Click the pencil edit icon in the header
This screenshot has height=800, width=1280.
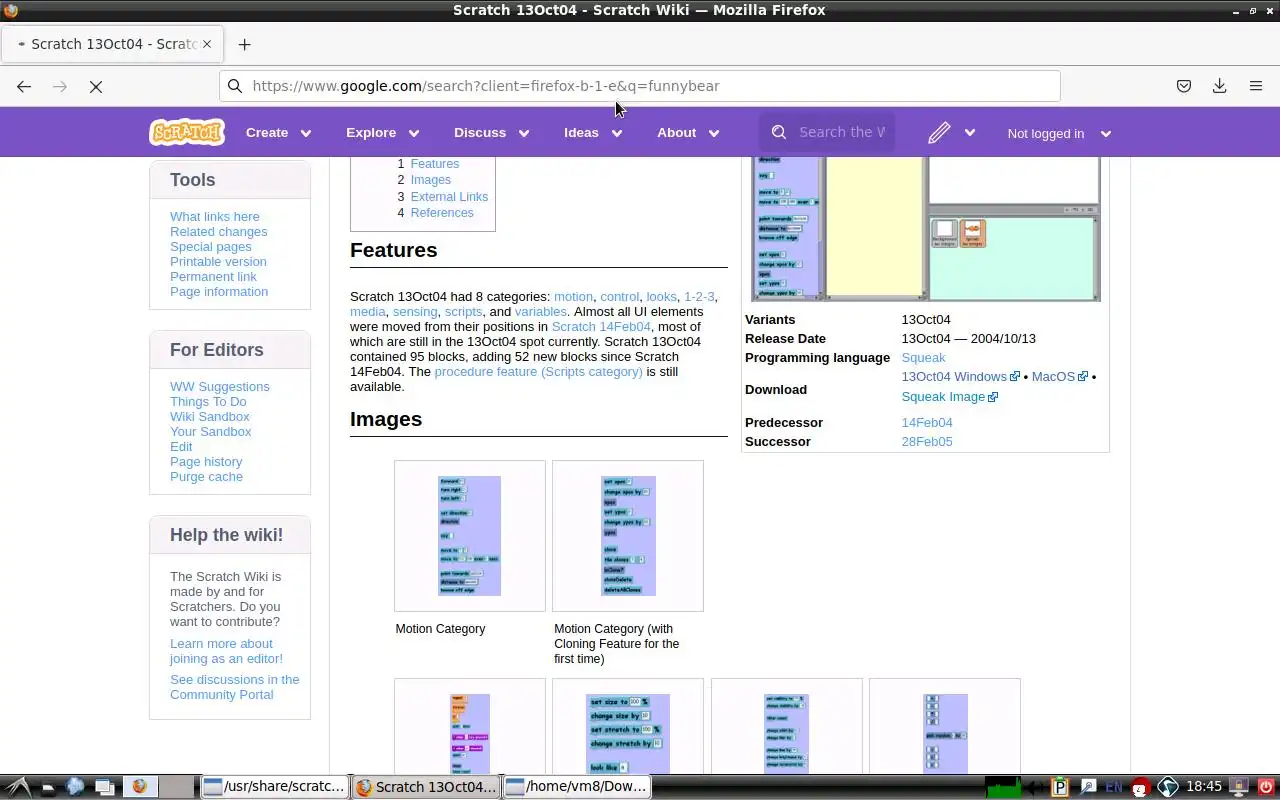point(938,133)
